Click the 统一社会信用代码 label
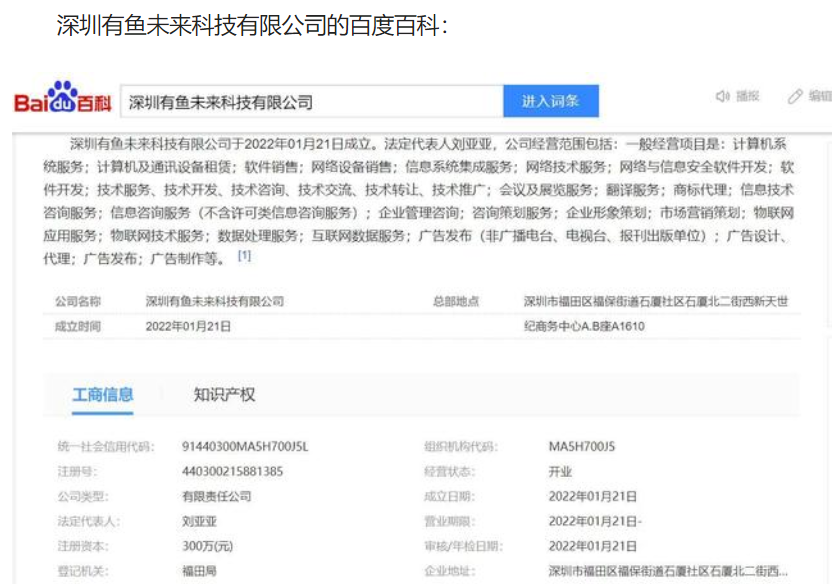Screen dimensions: 835x584 tap(106, 446)
